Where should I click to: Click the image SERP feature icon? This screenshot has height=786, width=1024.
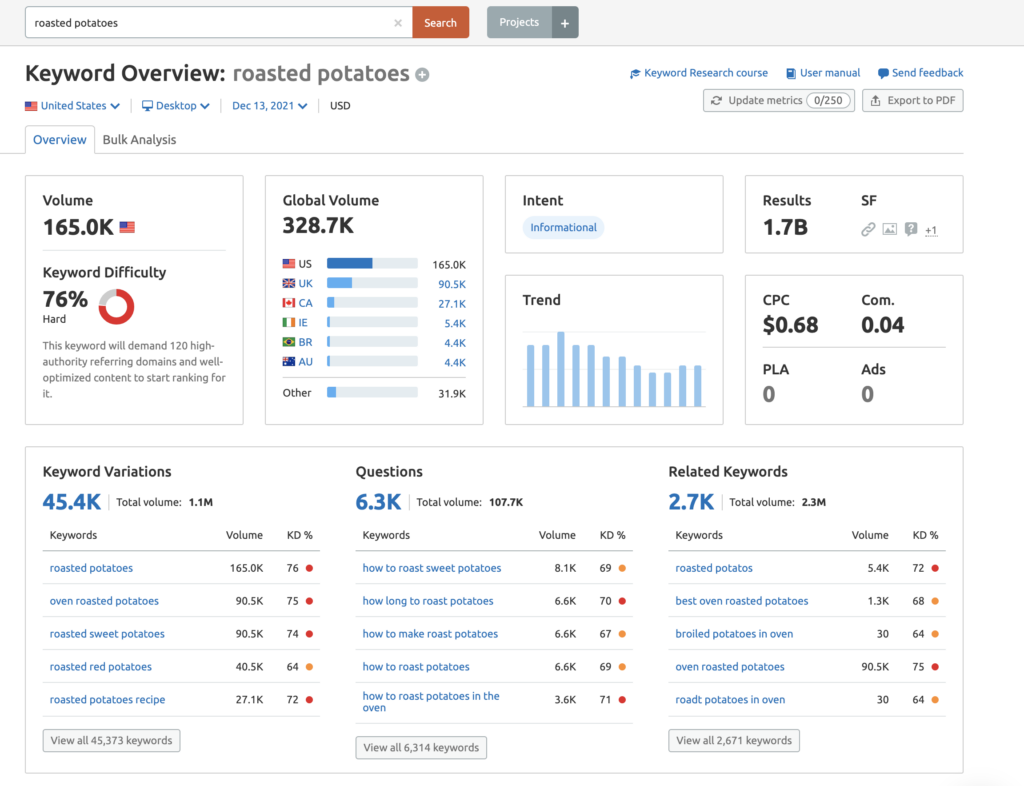[x=889, y=229]
